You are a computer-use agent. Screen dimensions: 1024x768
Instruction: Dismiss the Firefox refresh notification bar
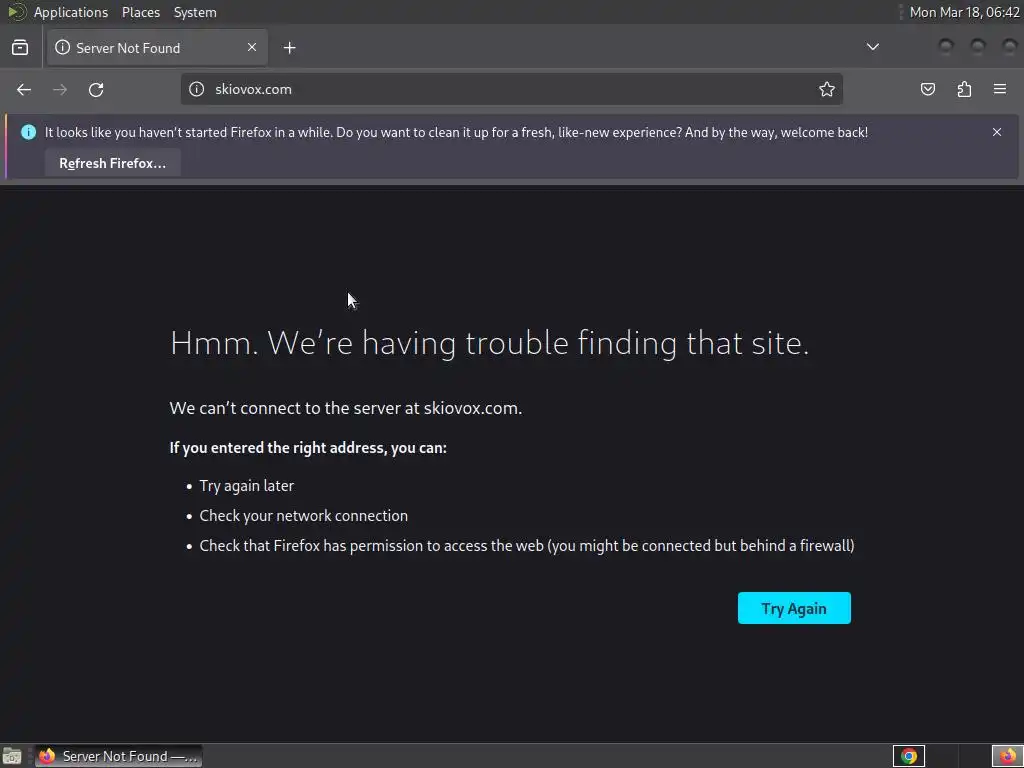pyautogui.click(x=997, y=132)
